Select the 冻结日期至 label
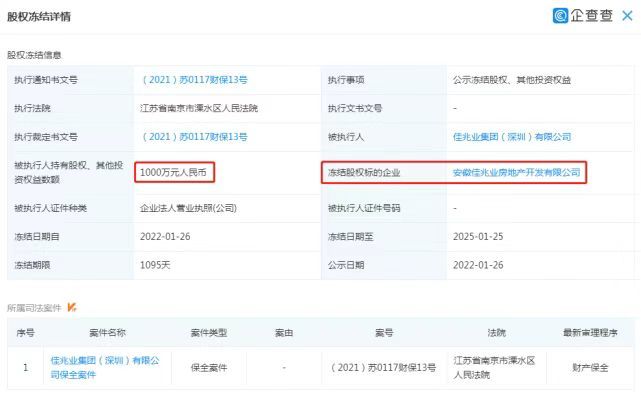 [x=350, y=236]
